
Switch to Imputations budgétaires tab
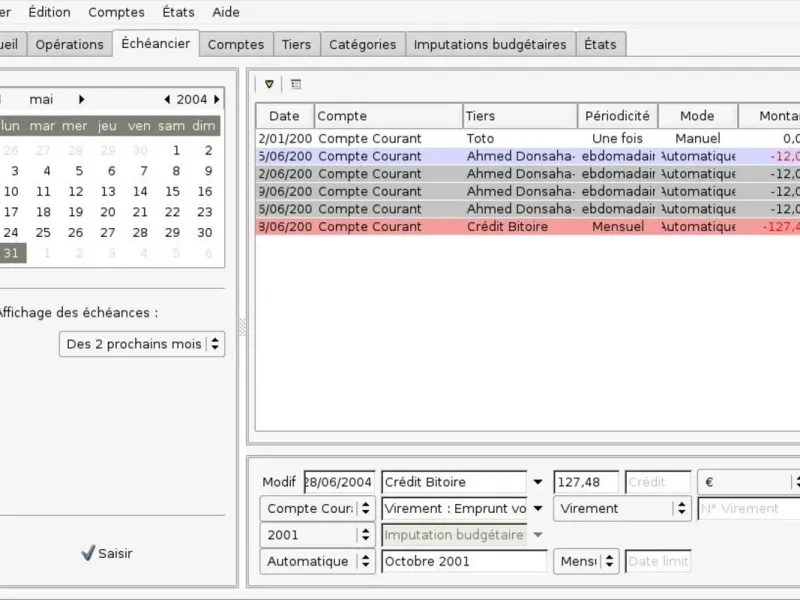coord(490,44)
